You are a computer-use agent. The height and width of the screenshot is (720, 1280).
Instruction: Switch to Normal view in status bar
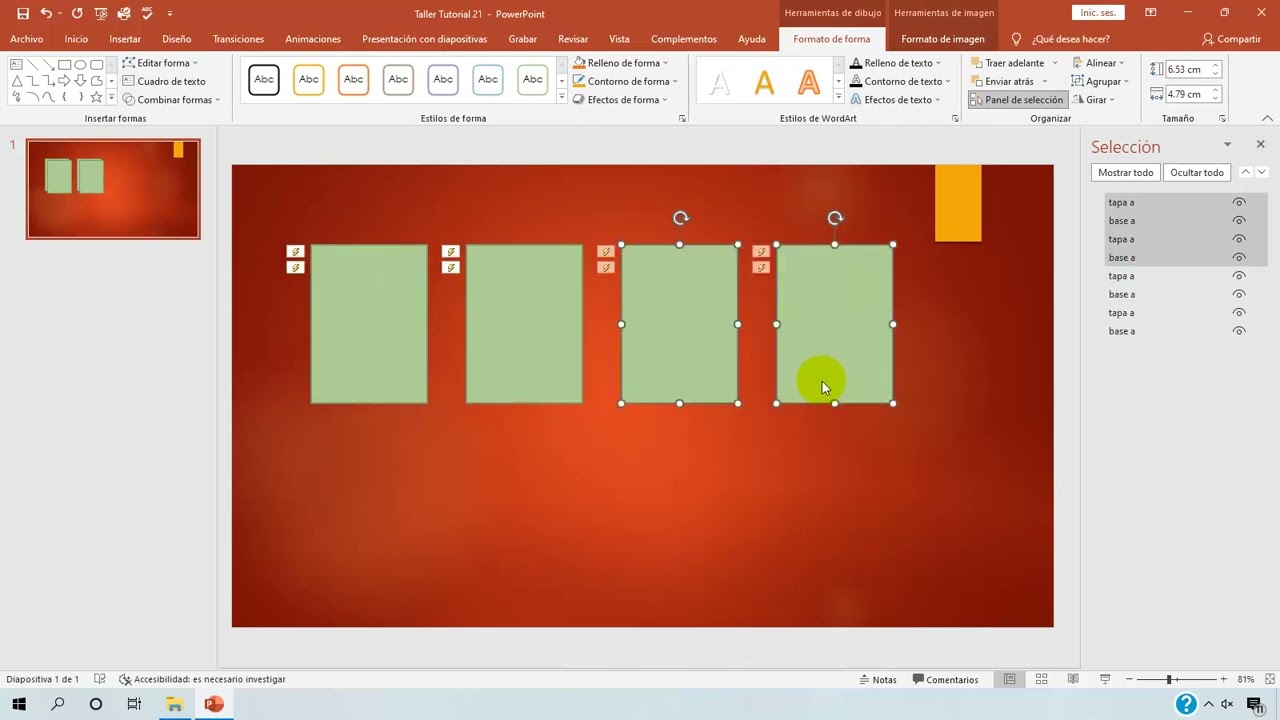[1010, 679]
